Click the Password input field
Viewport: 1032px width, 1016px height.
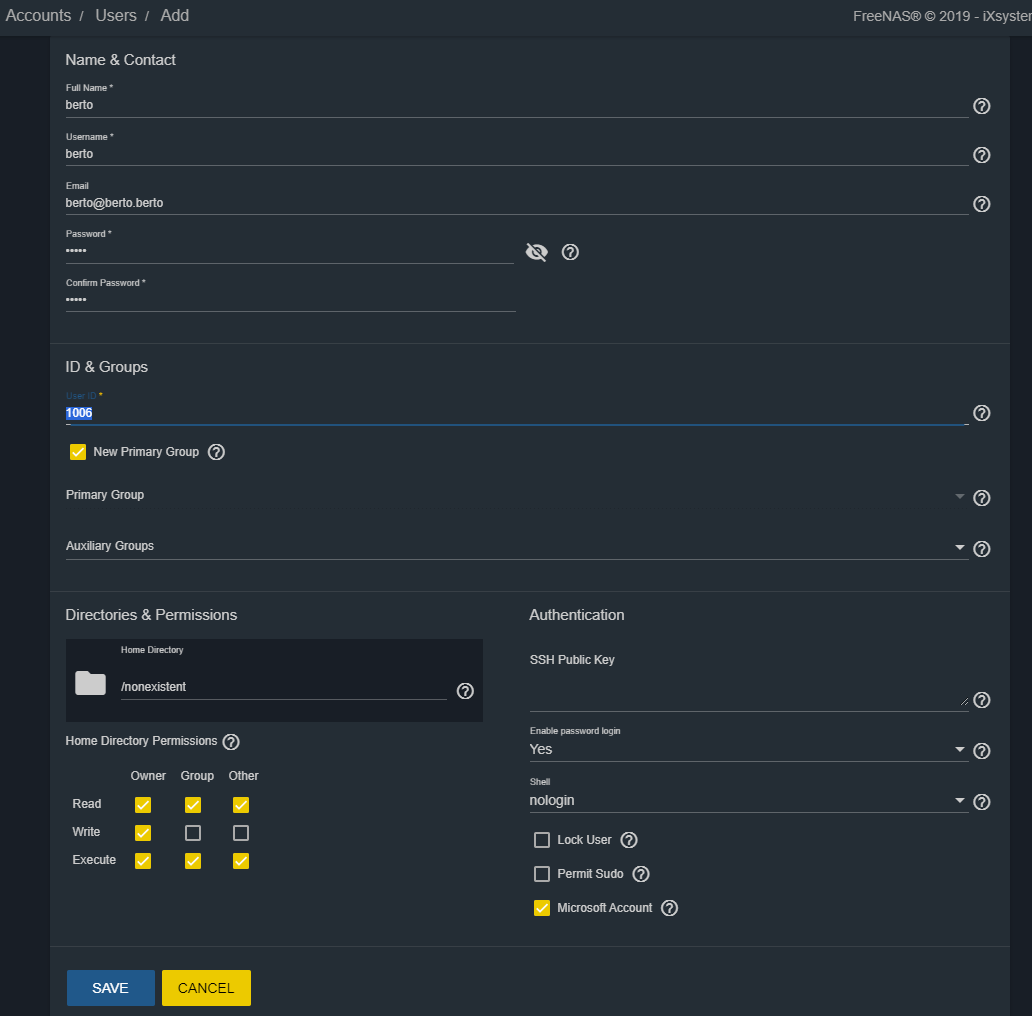[290, 251]
